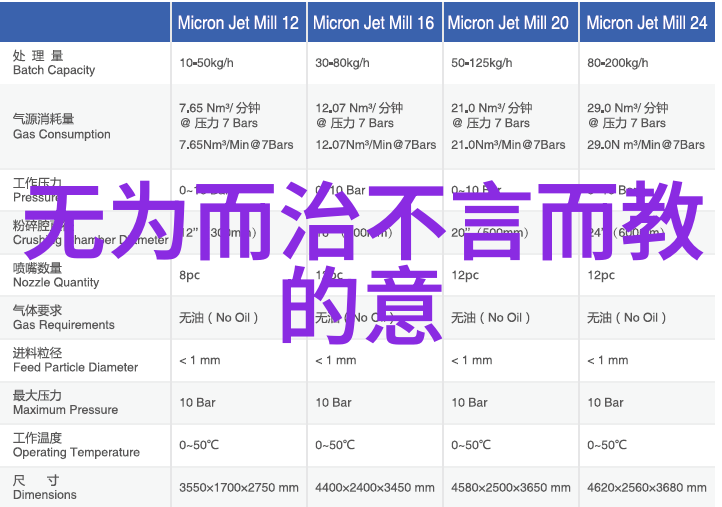Click 10 Bar under Jet Mill 20
Image resolution: width=722 pixels, height=507 pixels.
[469, 402]
